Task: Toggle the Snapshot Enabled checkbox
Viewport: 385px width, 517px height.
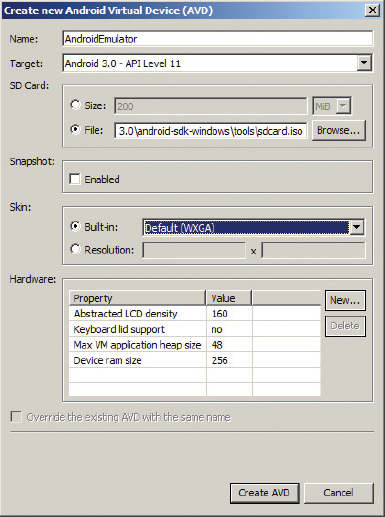Action: click(75, 179)
